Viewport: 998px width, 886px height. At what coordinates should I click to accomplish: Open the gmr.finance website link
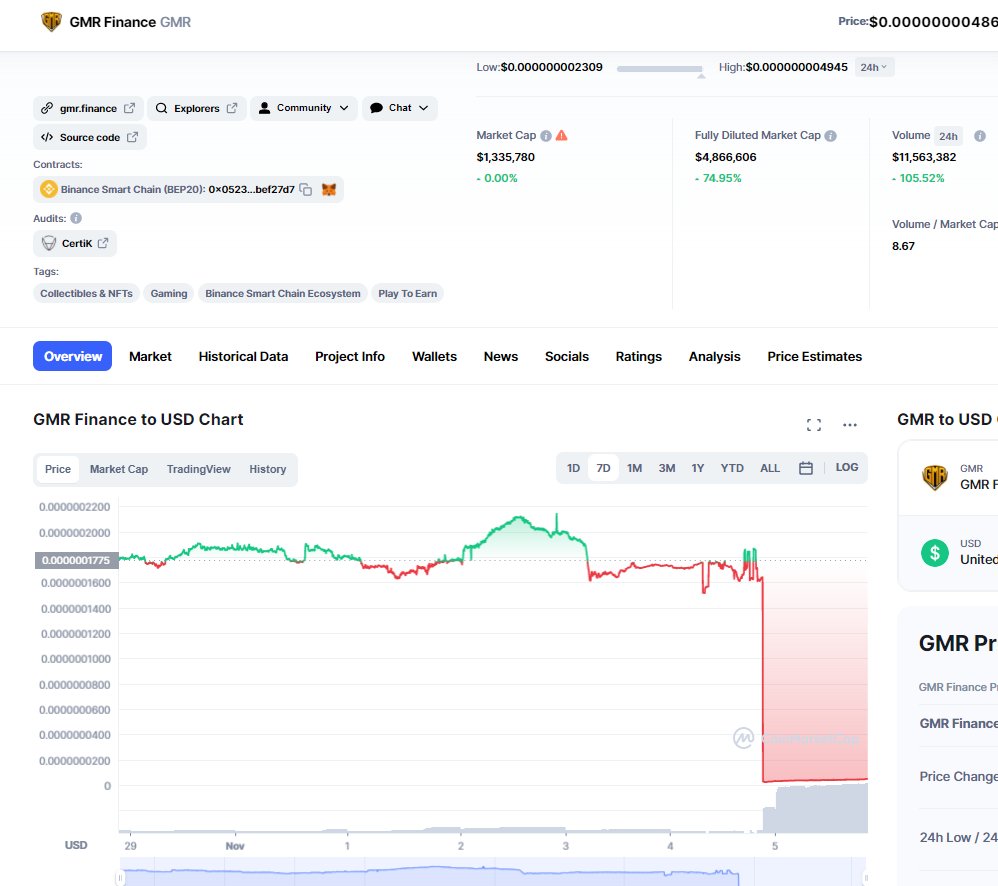(88, 108)
